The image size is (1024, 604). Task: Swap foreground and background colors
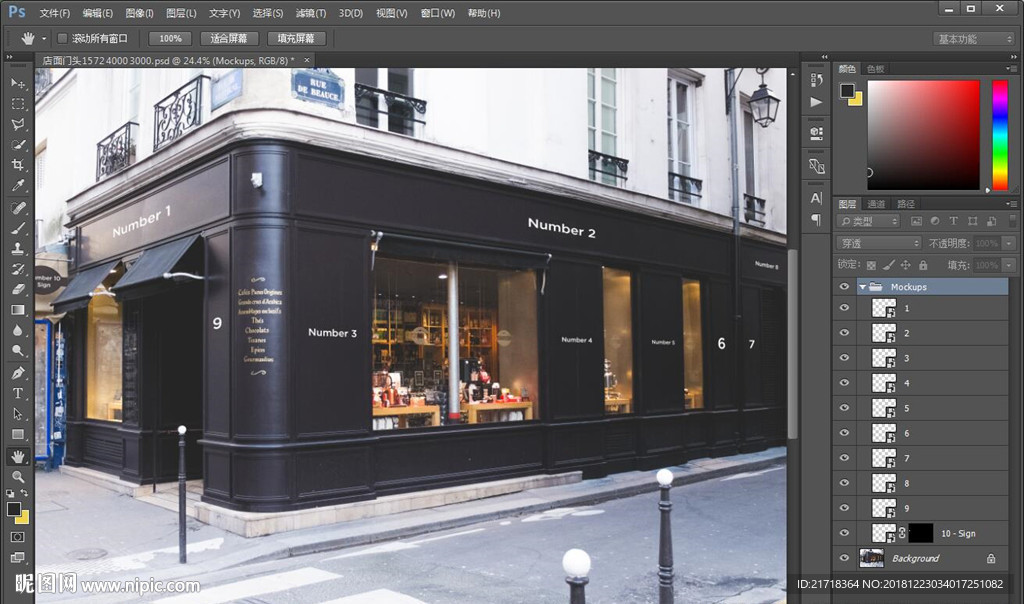pos(24,493)
